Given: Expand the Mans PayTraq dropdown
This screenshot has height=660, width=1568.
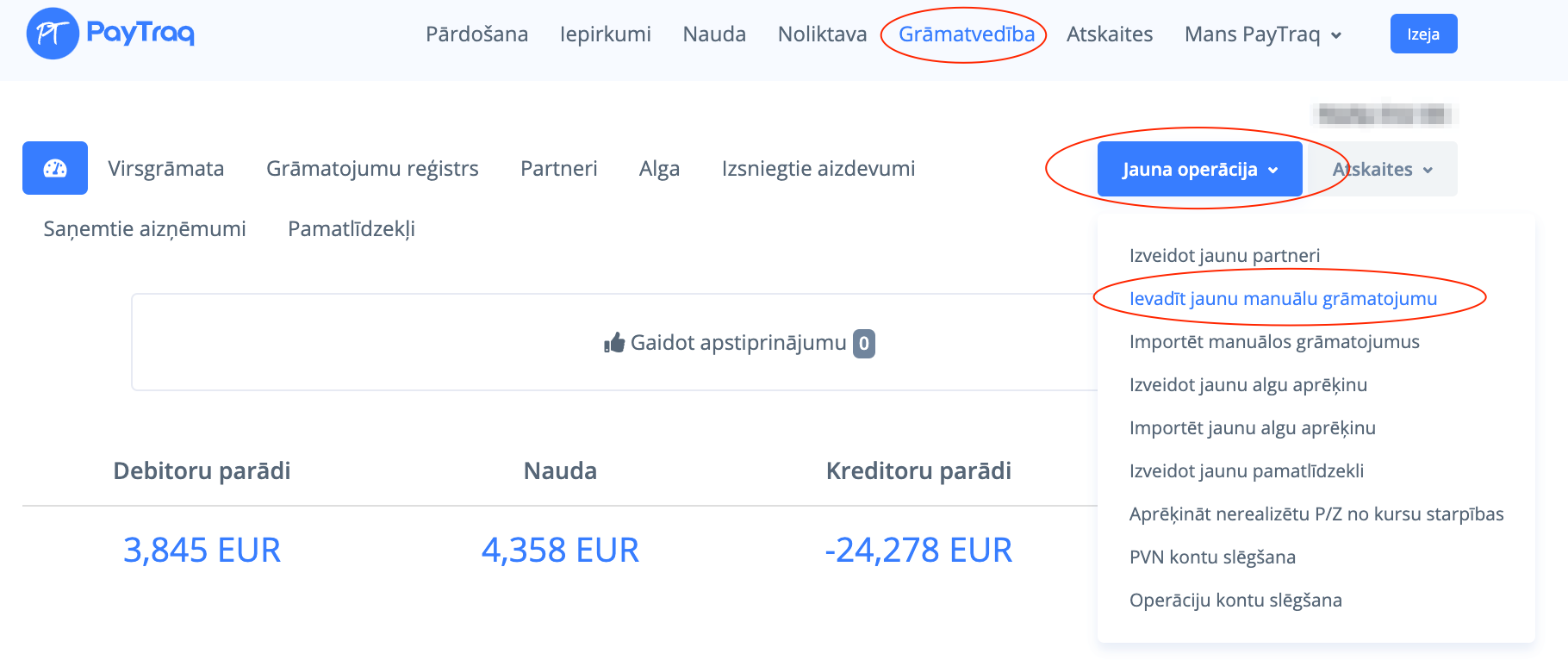Looking at the screenshot, I should (x=1262, y=34).
